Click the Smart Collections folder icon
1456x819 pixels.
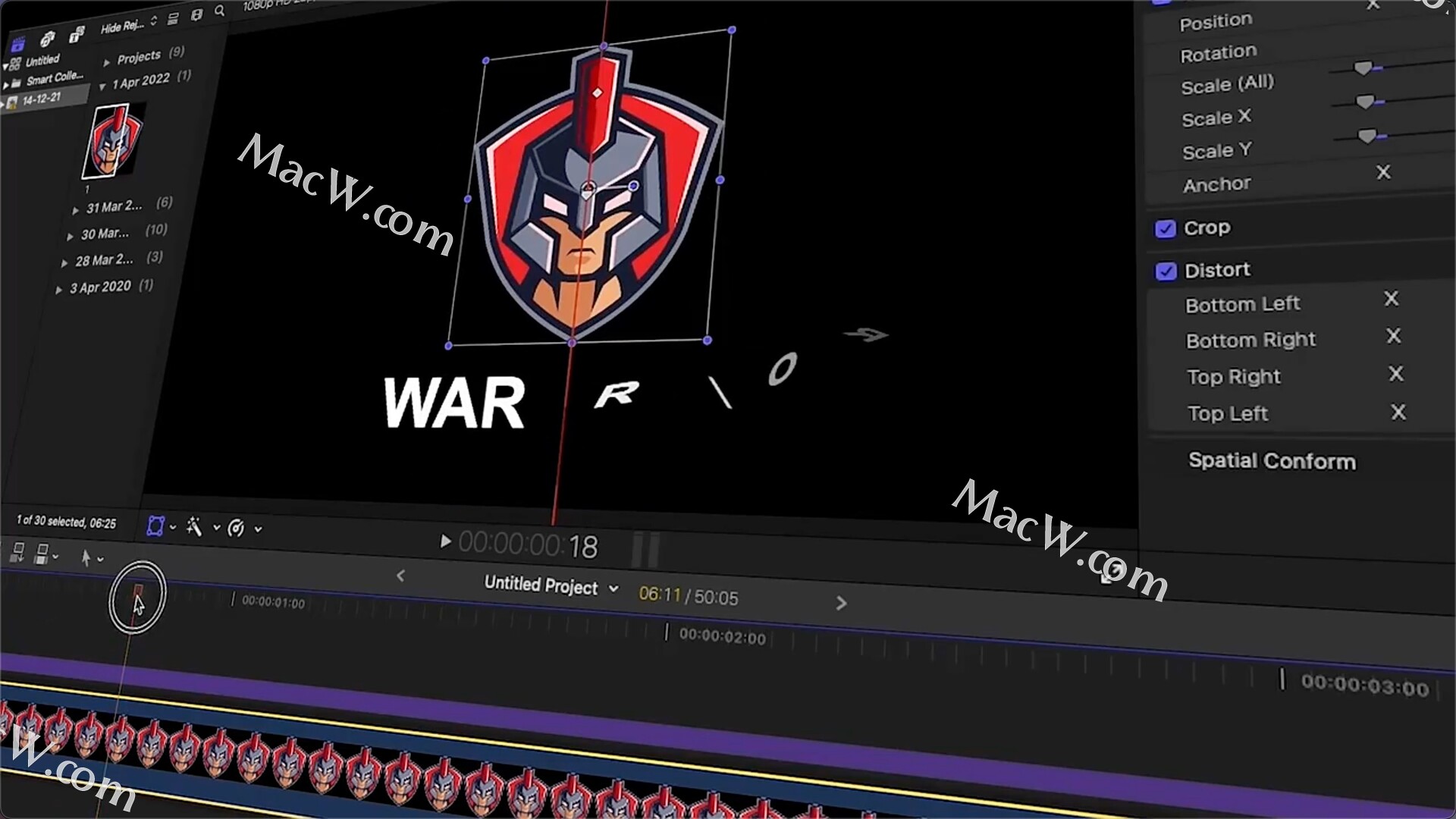coord(16,83)
